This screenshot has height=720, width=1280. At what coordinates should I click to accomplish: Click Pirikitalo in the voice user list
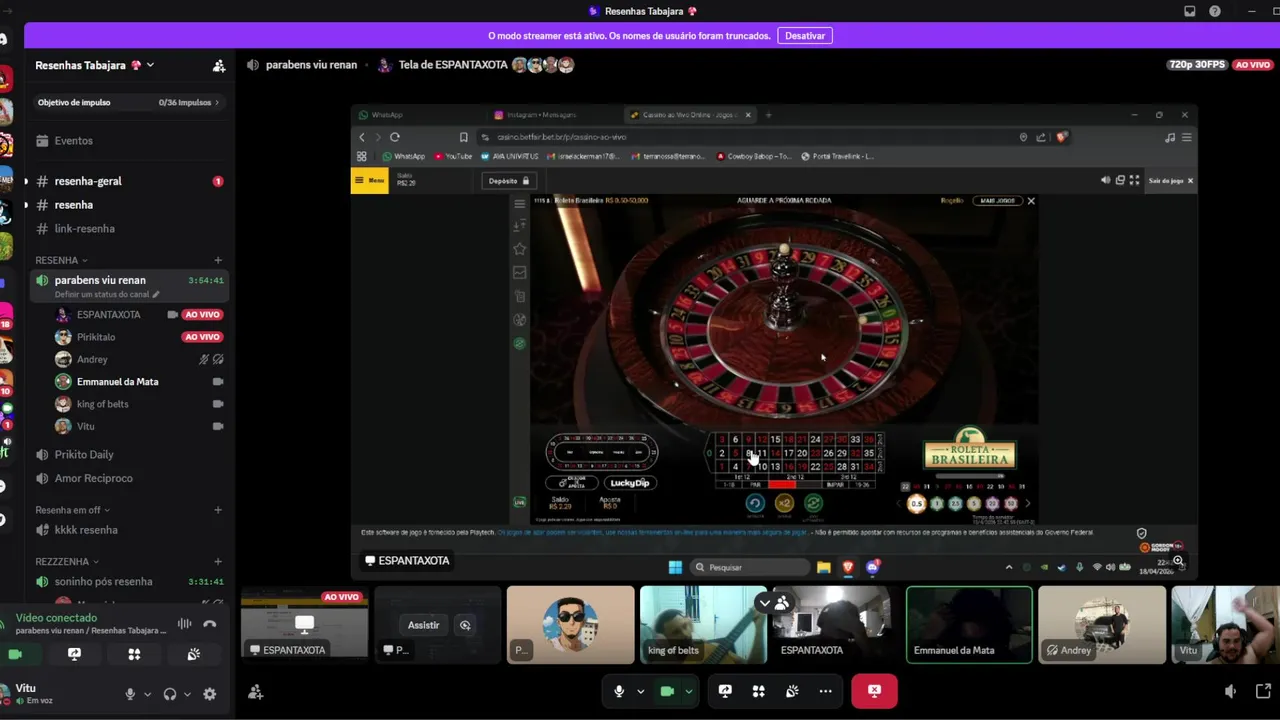point(96,337)
